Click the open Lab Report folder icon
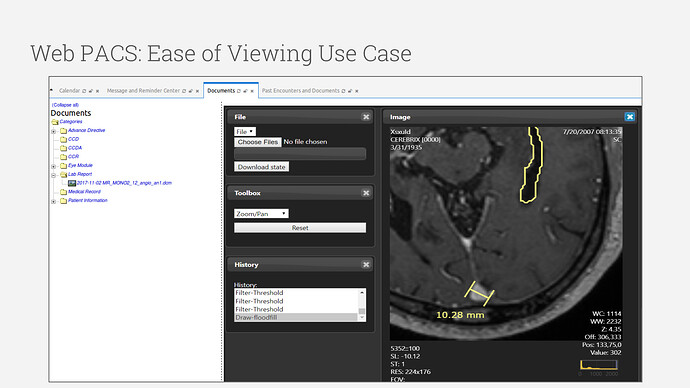This screenshot has height=388, width=690. (63, 175)
